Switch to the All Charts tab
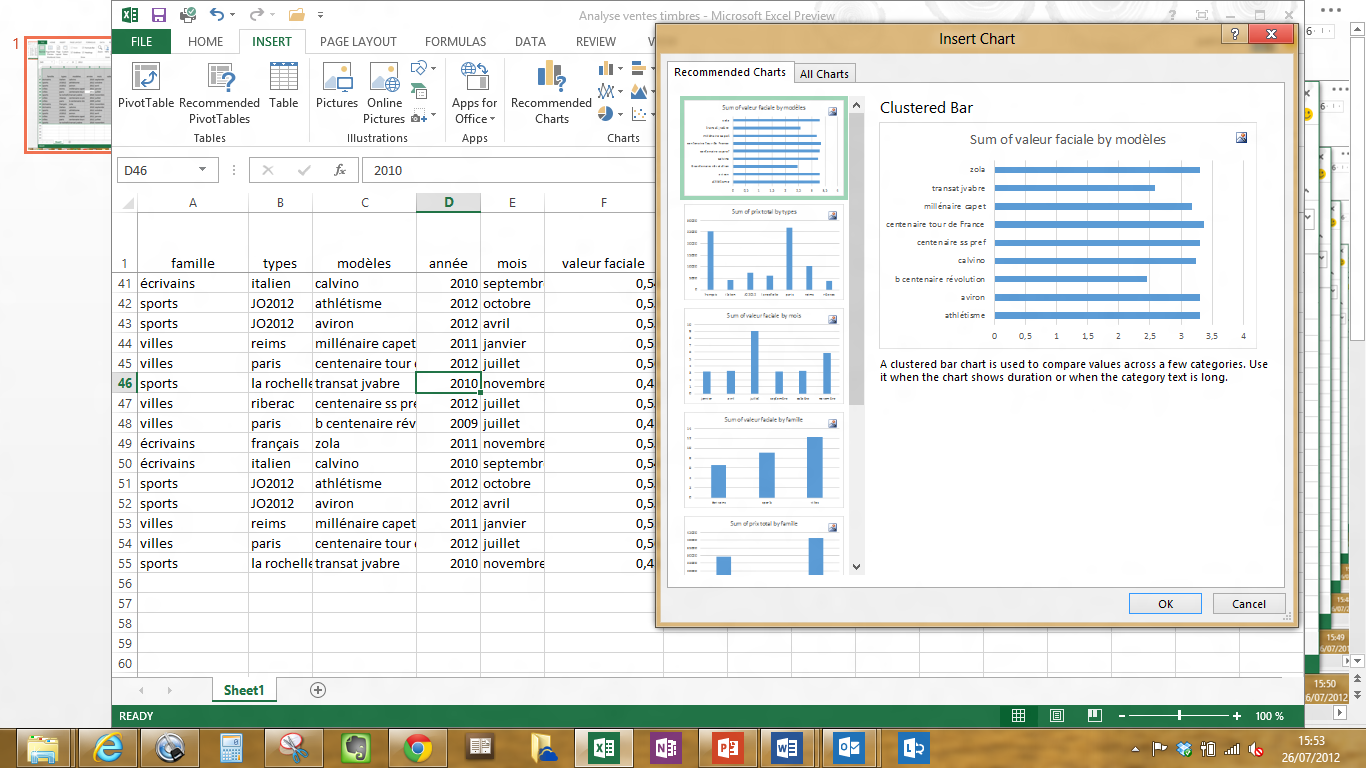Screen dimensions: 1366x768 pyautogui.click(x=824, y=73)
